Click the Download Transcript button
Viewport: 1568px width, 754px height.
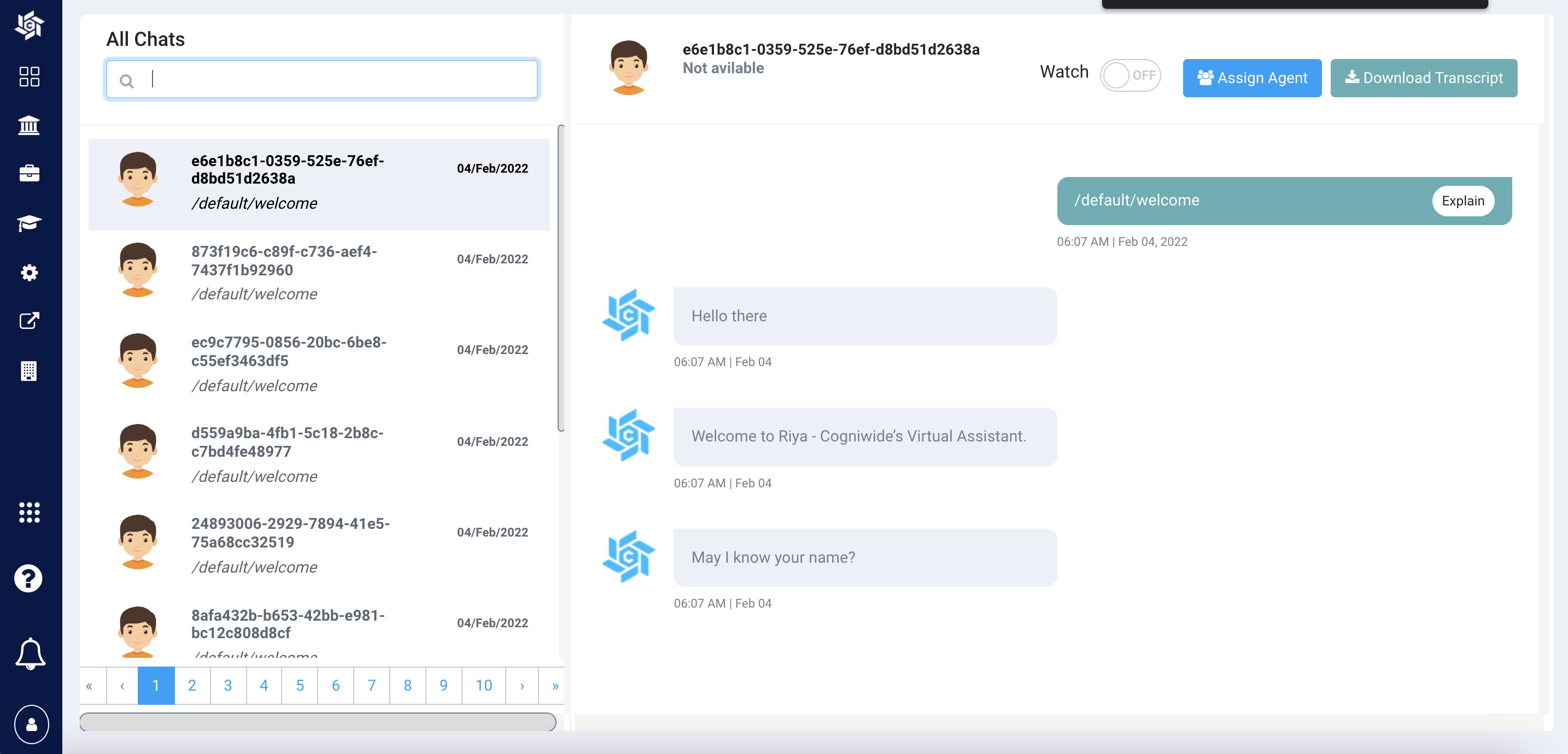(1423, 78)
